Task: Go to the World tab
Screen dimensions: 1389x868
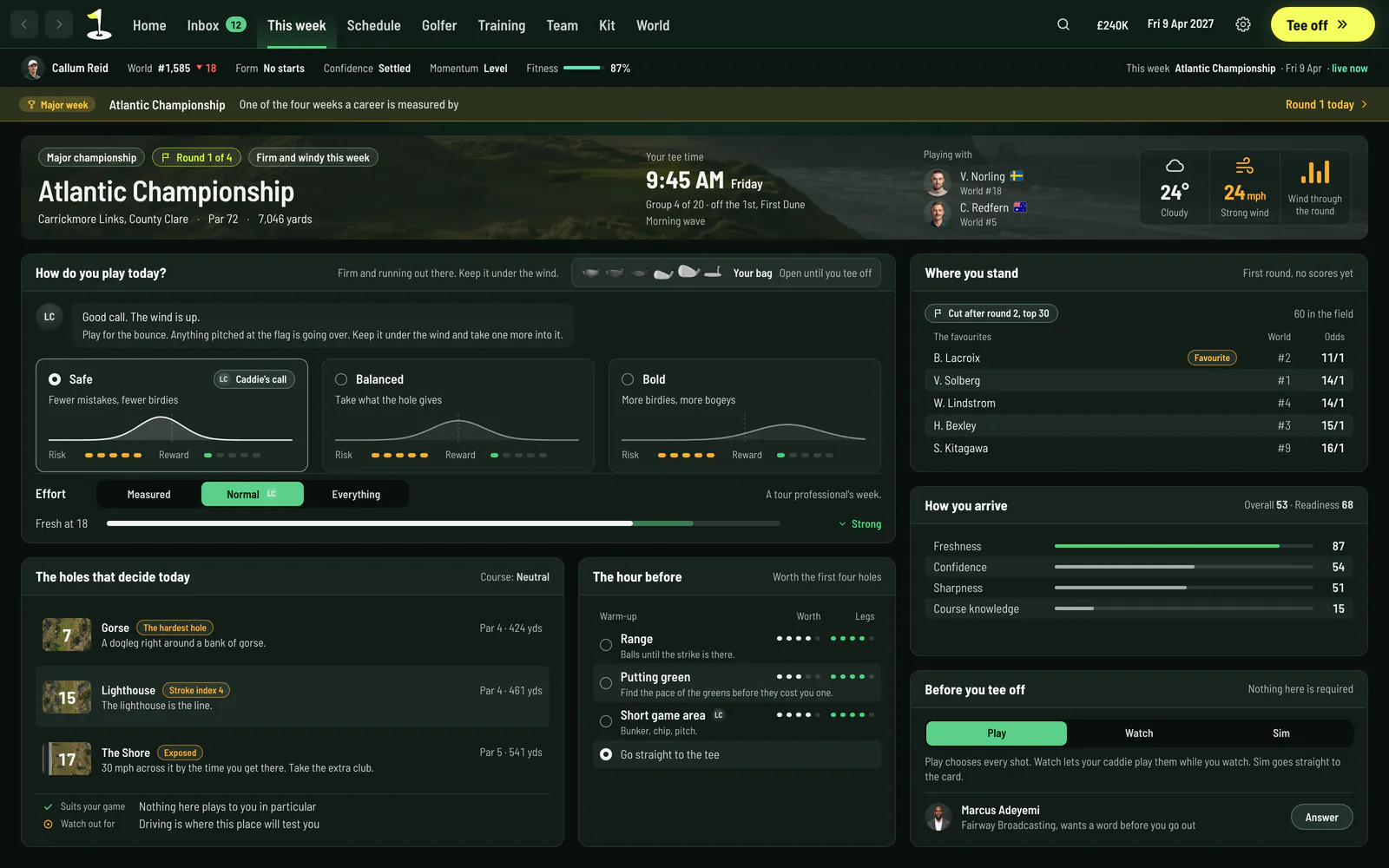Action: [653, 25]
